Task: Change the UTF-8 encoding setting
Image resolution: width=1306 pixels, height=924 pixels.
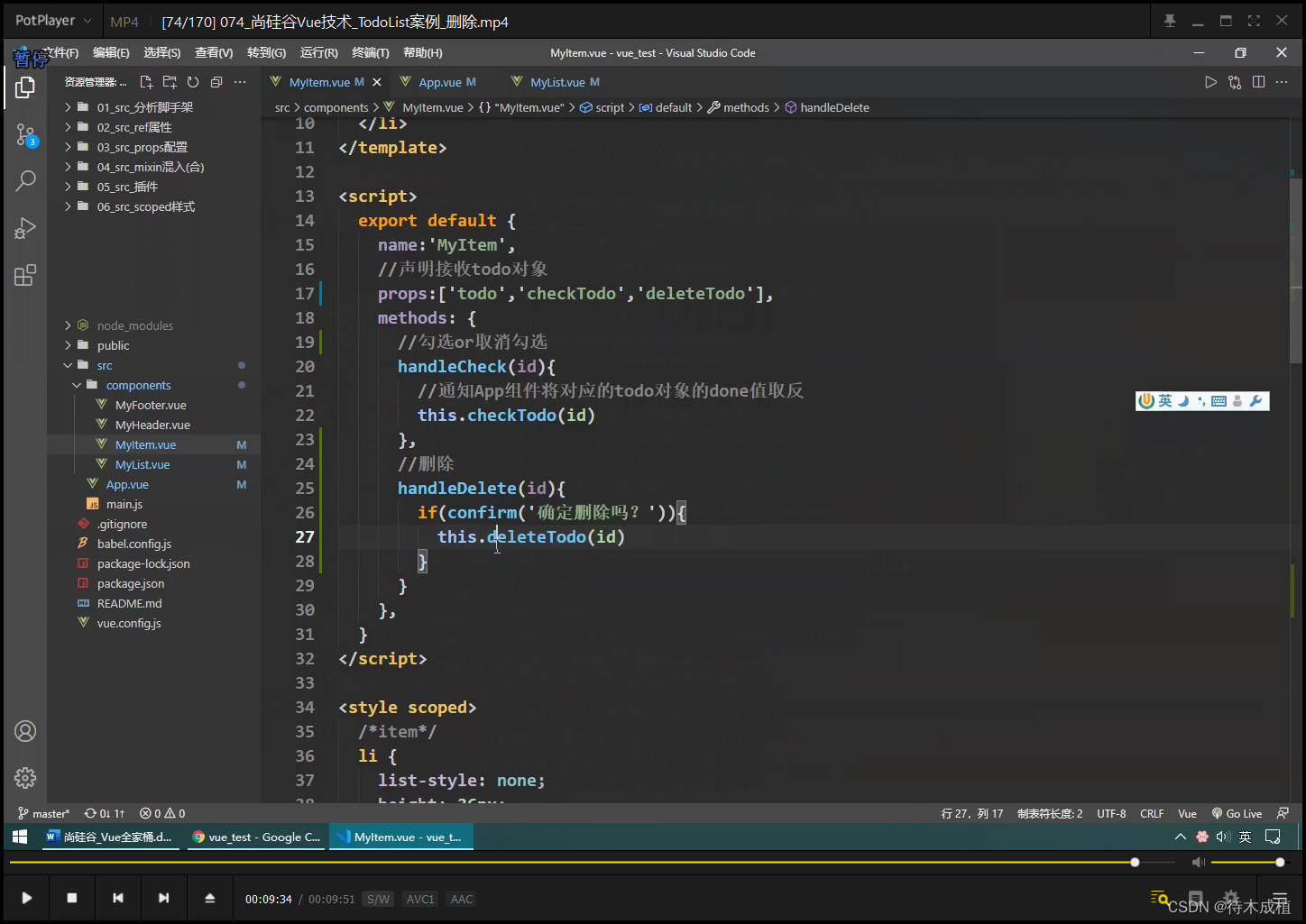Action: point(1111,813)
